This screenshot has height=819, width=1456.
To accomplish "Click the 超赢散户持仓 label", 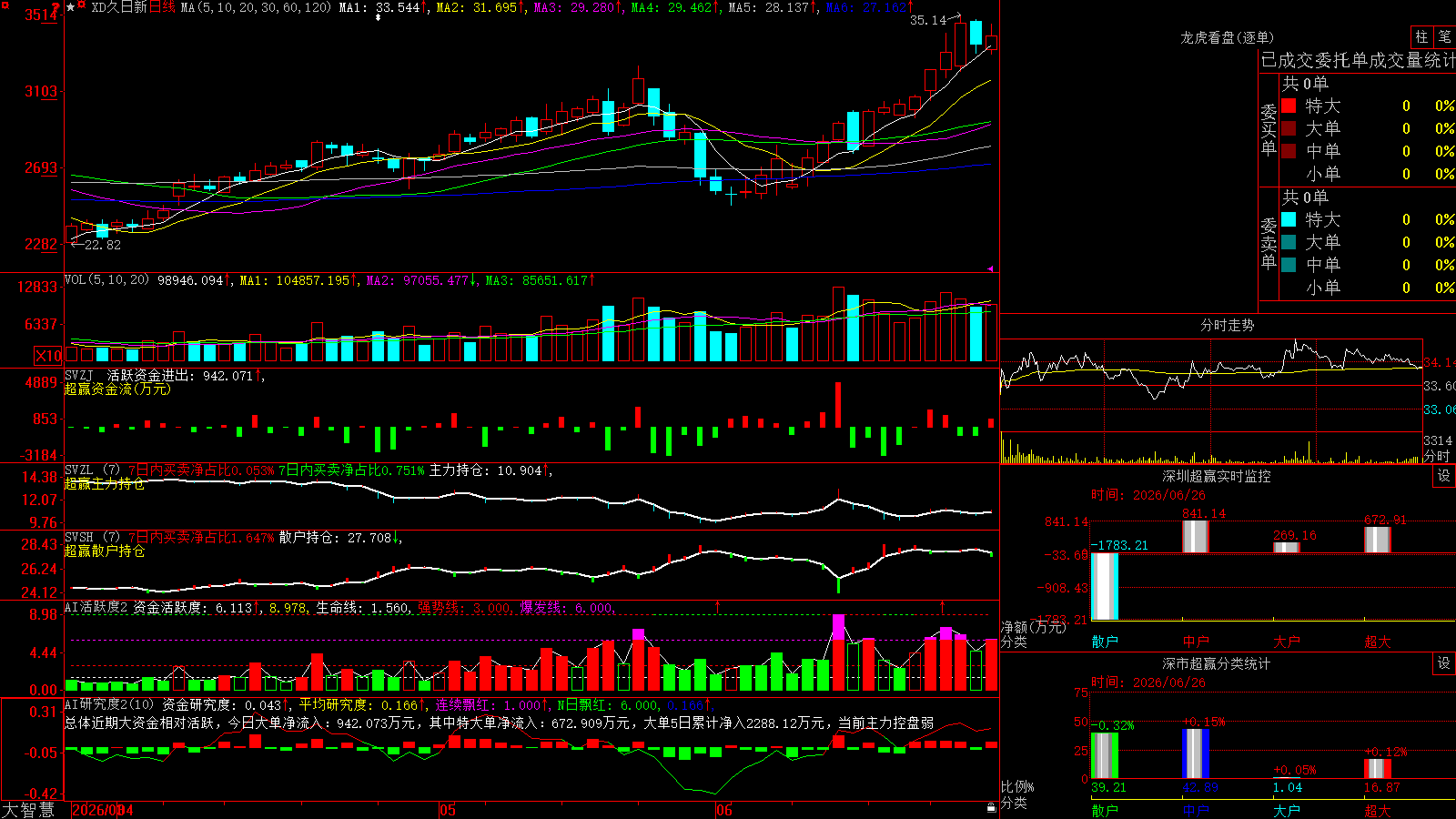I will point(105,551).
